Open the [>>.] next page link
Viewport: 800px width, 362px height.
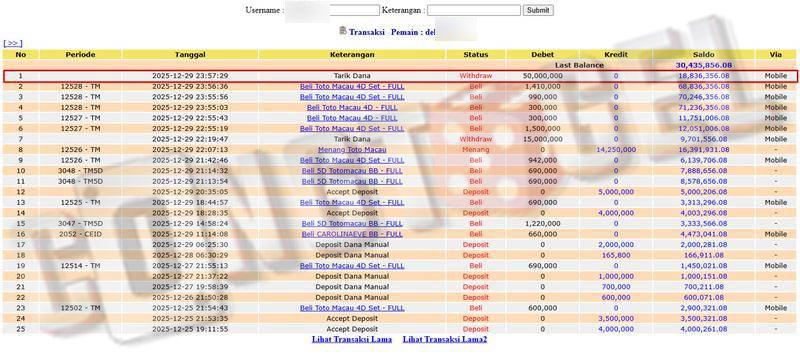click(x=13, y=43)
